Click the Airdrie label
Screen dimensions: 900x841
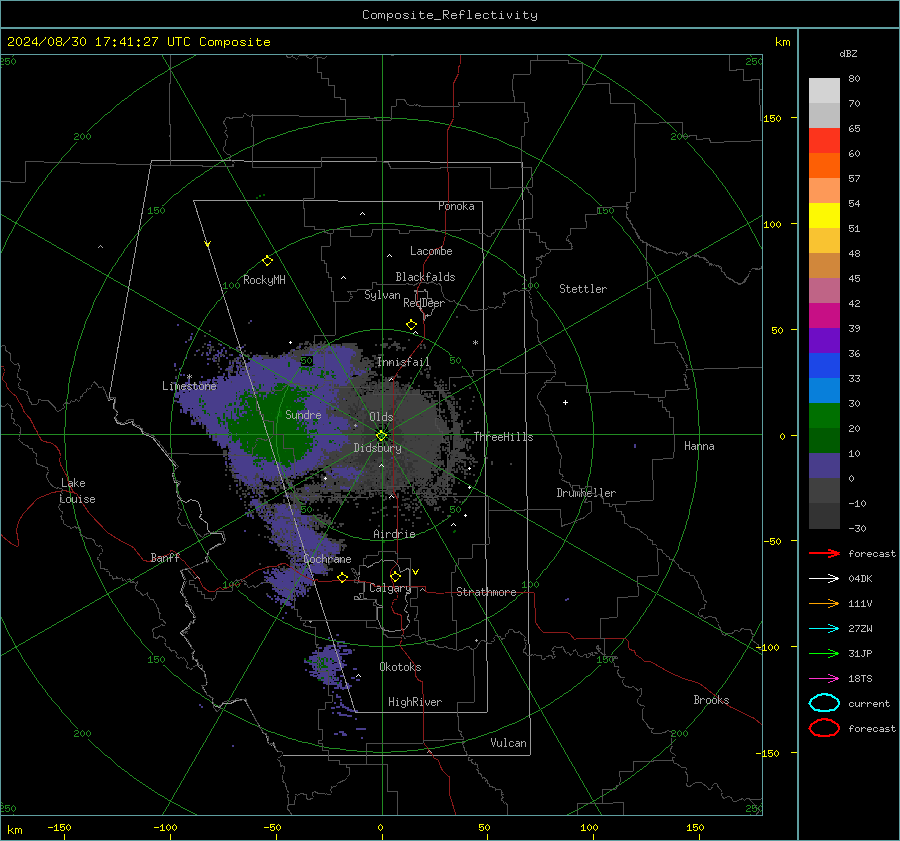pos(394,534)
